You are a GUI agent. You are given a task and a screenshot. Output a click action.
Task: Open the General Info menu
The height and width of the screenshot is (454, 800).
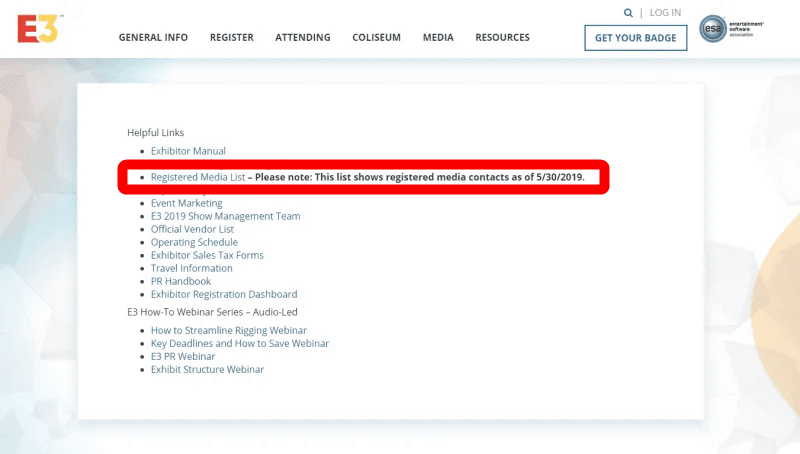[153, 38]
